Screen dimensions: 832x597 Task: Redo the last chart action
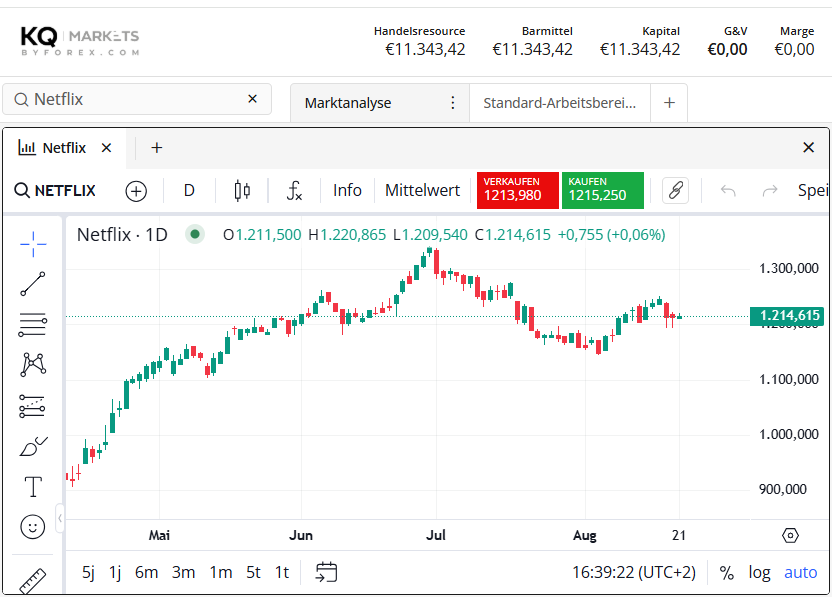pos(770,191)
